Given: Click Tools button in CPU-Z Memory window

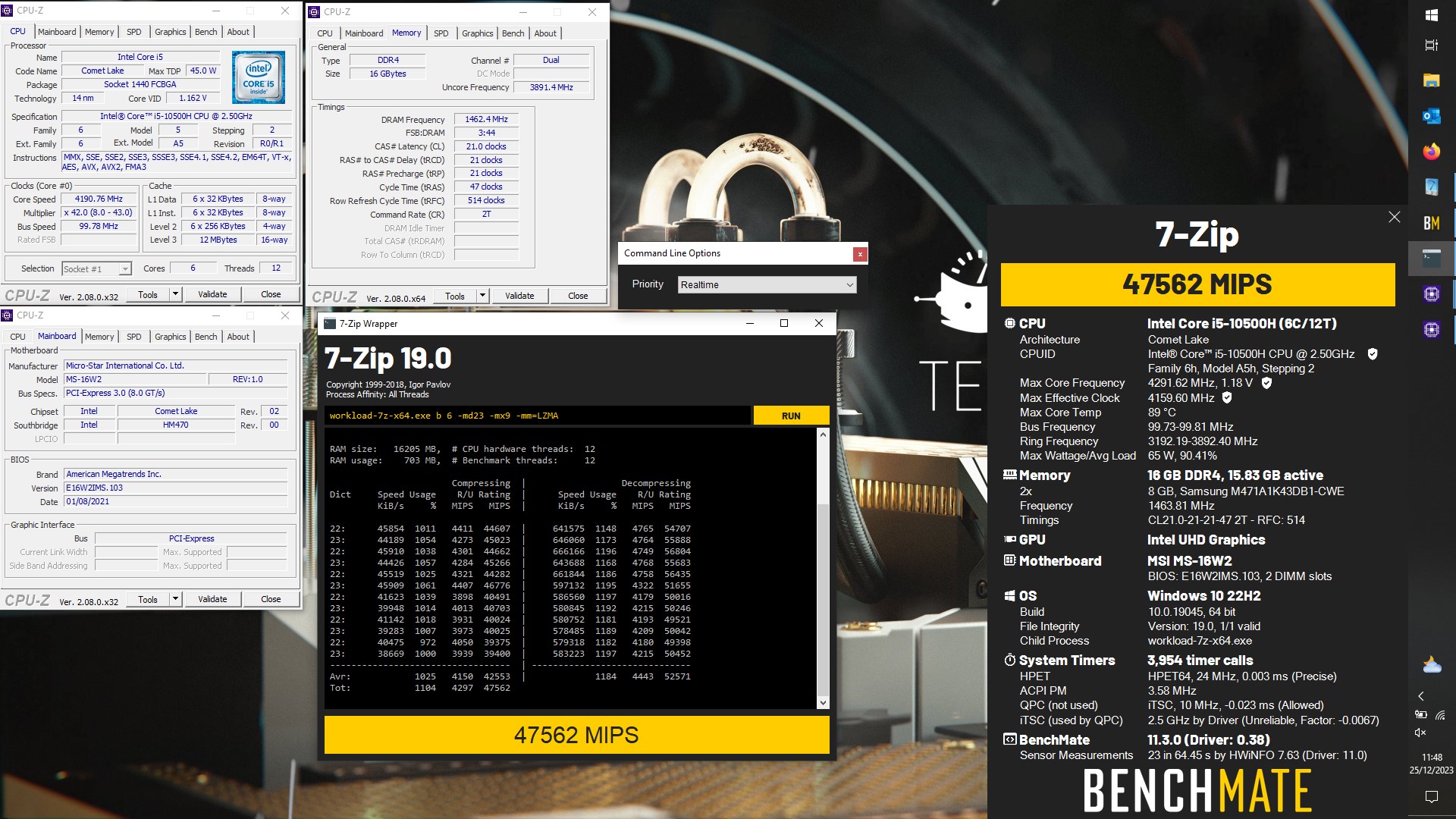Looking at the screenshot, I should [455, 296].
